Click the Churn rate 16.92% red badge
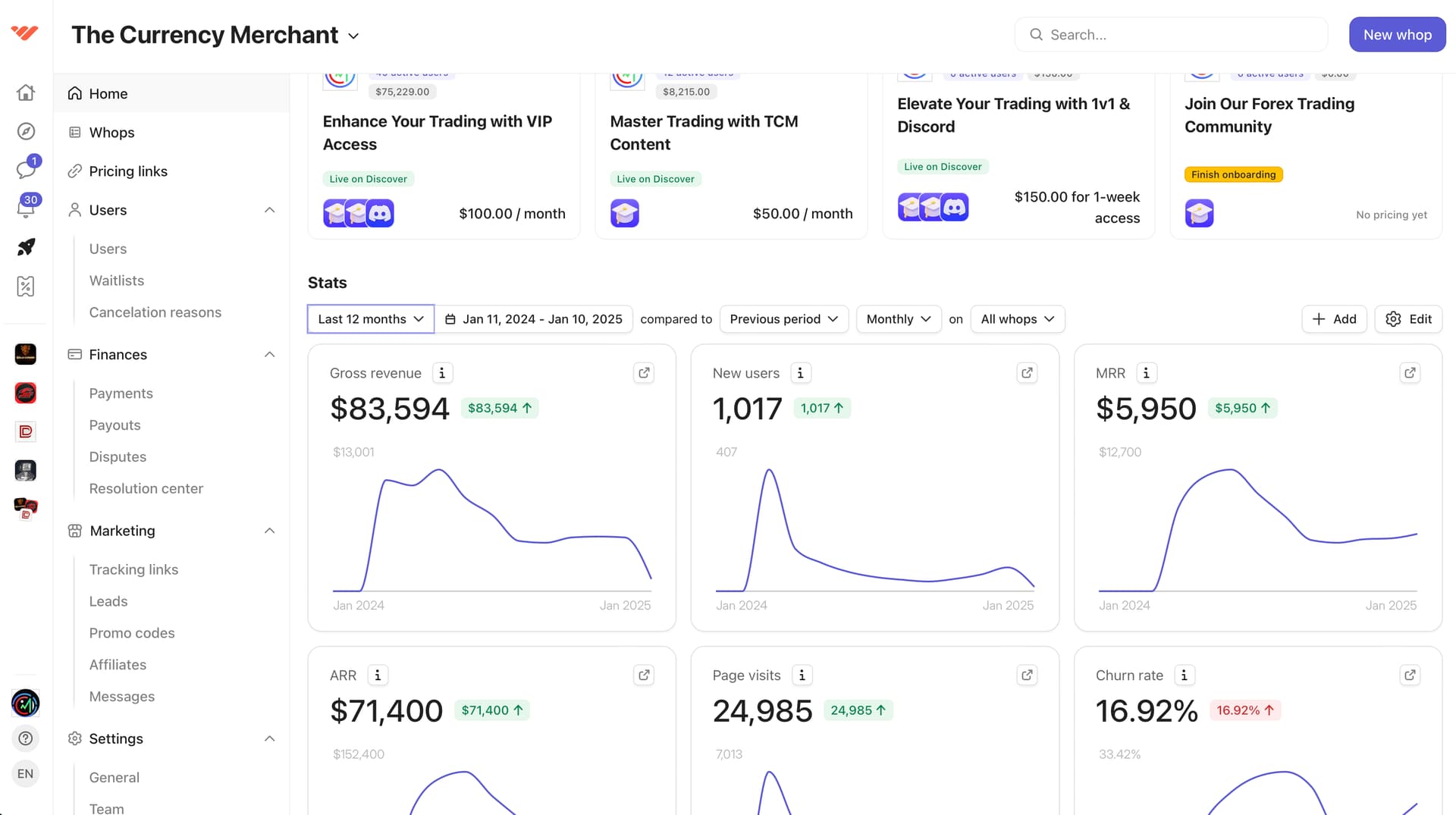 1245,710
